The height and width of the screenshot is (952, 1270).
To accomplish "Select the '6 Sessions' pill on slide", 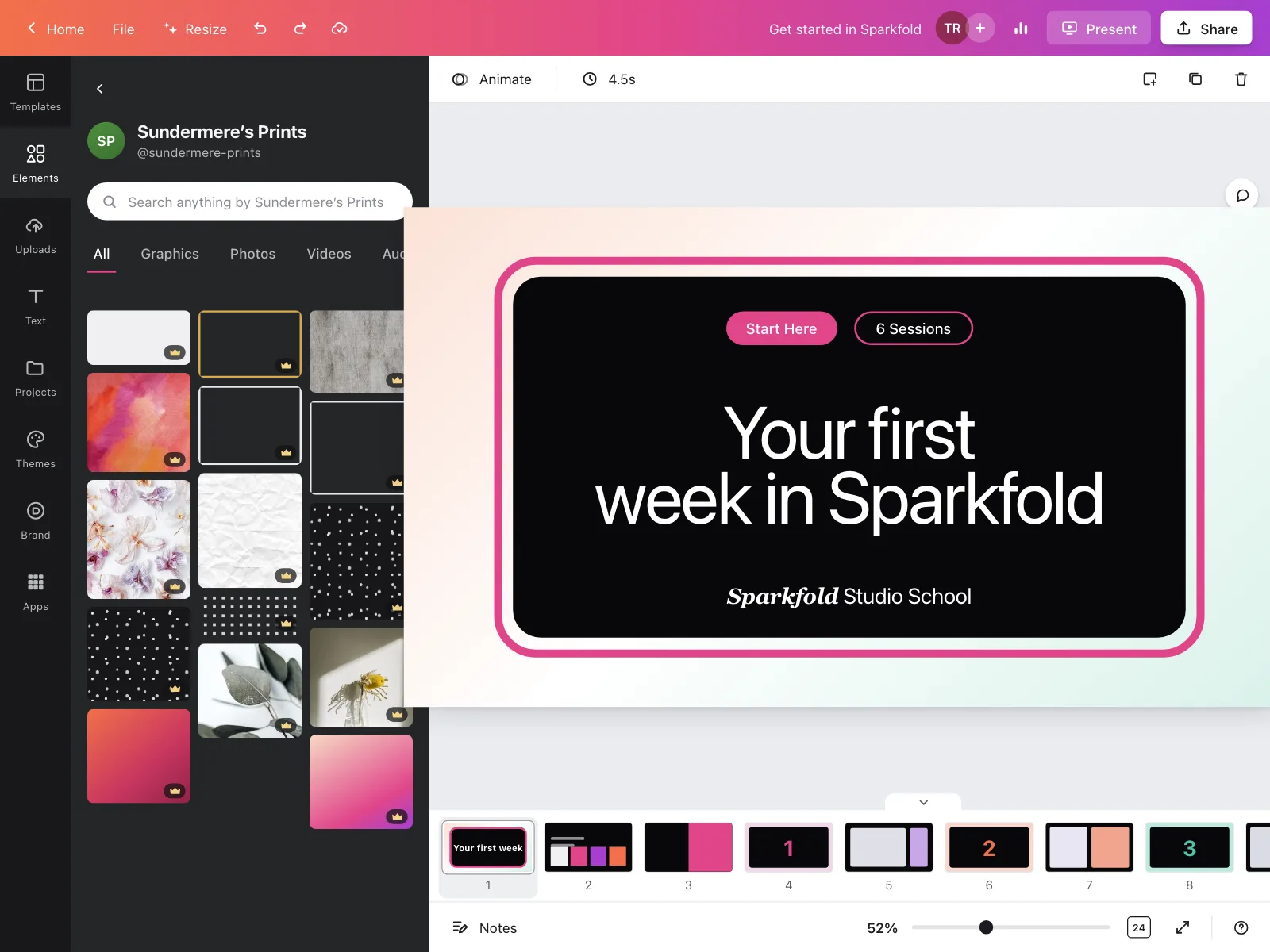I will click(913, 328).
